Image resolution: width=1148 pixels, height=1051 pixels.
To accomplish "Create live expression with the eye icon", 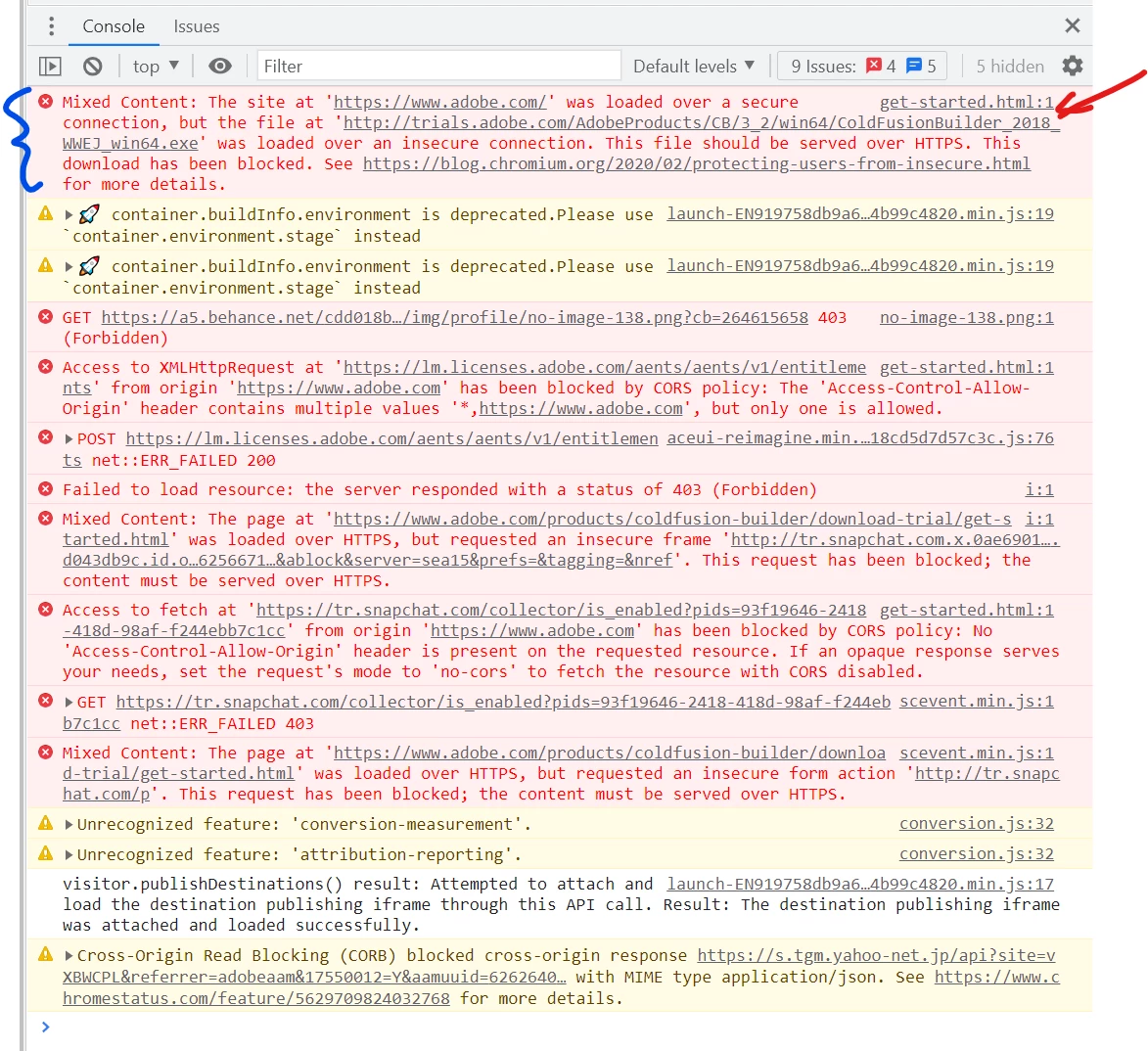I will click(219, 67).
